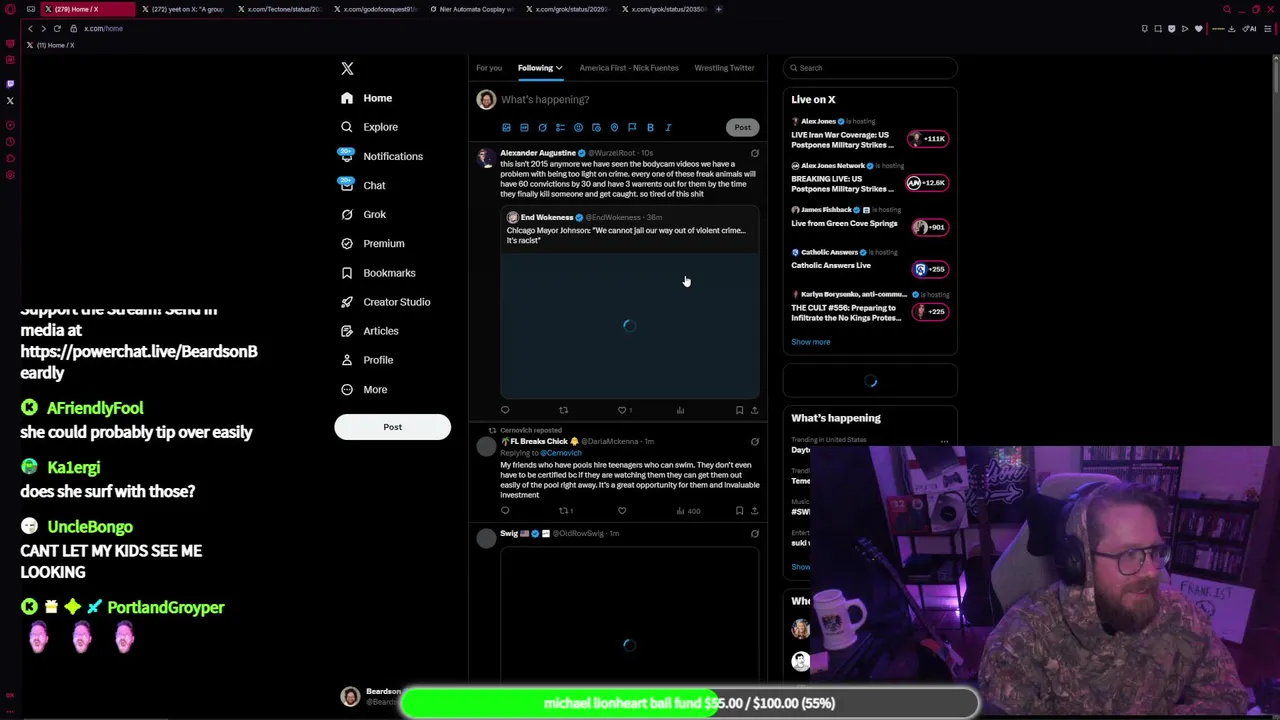
Task: Open Grok enhance in the post composer
Action: click(x=542, y=128)
